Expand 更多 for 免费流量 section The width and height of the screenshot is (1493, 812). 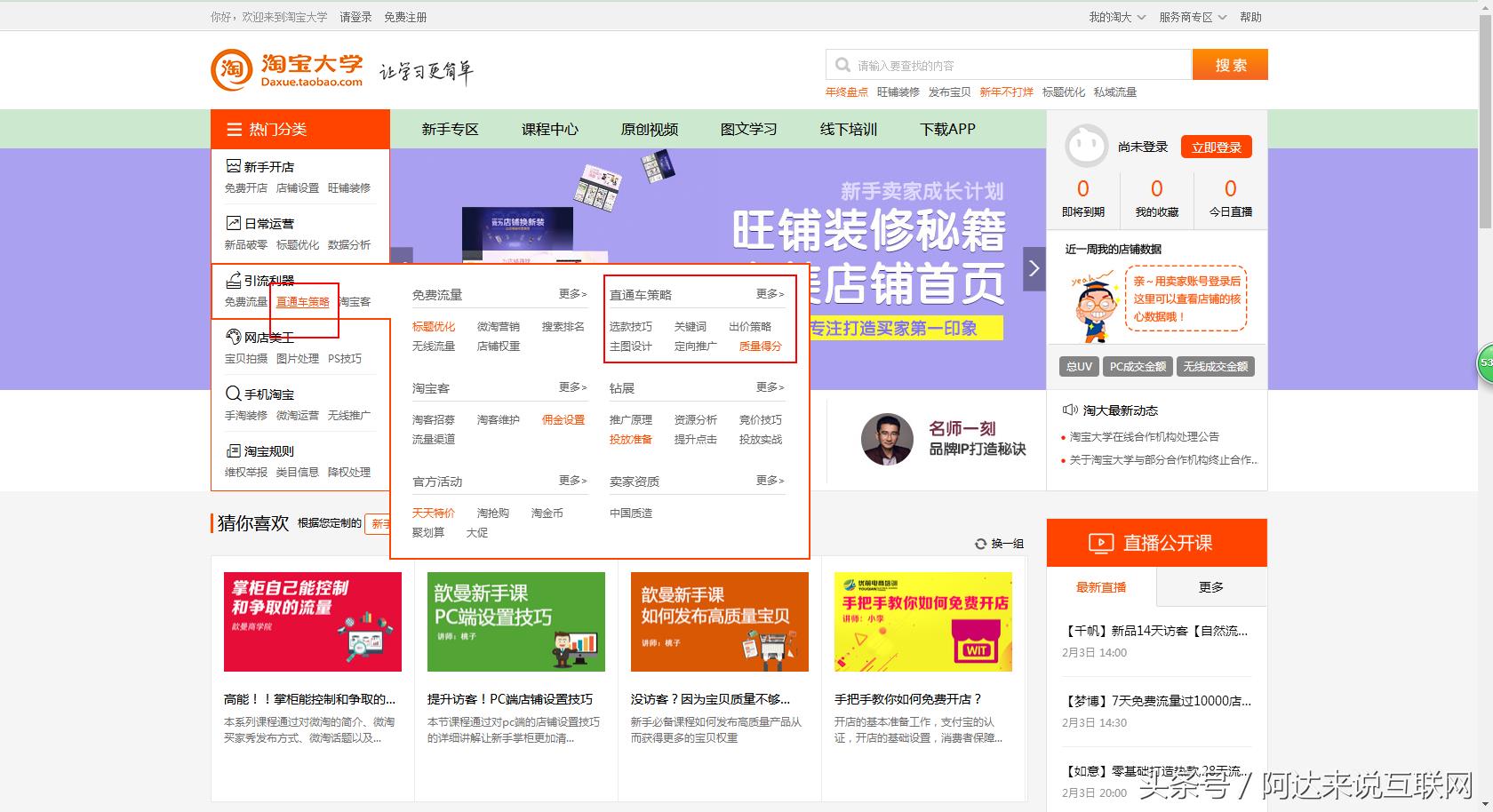point(573,294)
